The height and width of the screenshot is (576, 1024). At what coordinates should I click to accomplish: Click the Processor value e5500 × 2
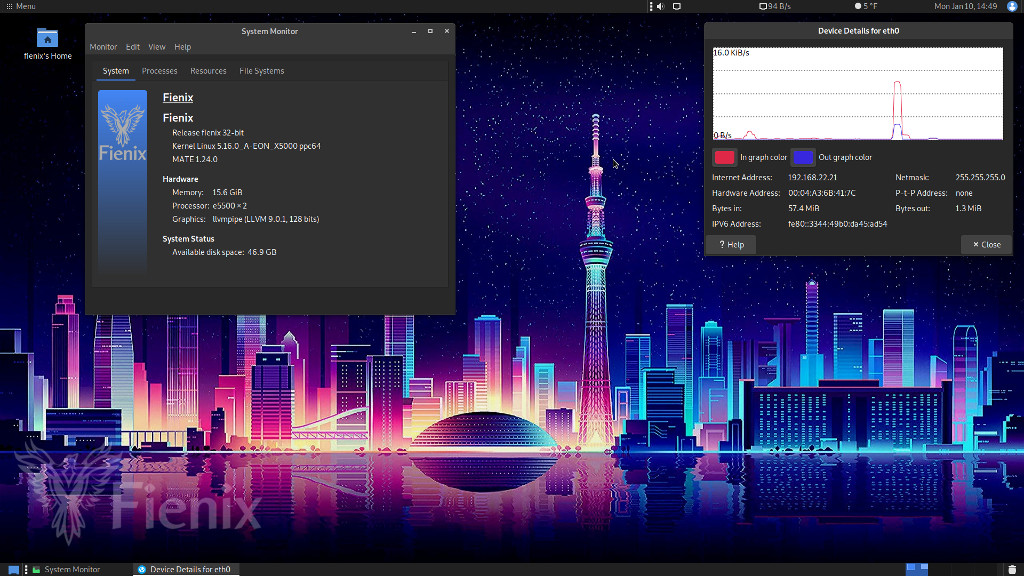[229, 206]
